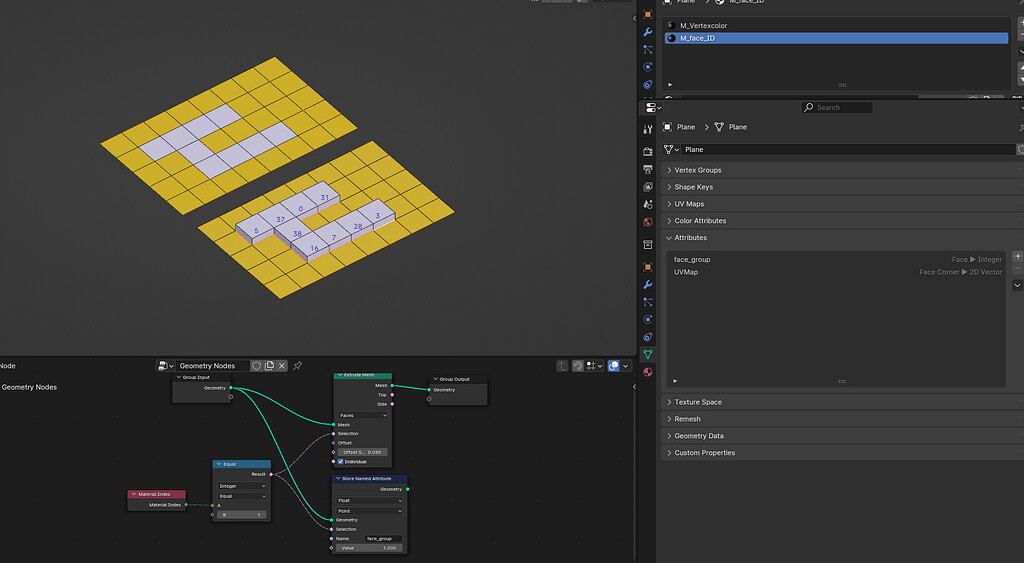Open the Scene properties tab
This screenshot has width=1024, height=563.
[x=648, y=204]
